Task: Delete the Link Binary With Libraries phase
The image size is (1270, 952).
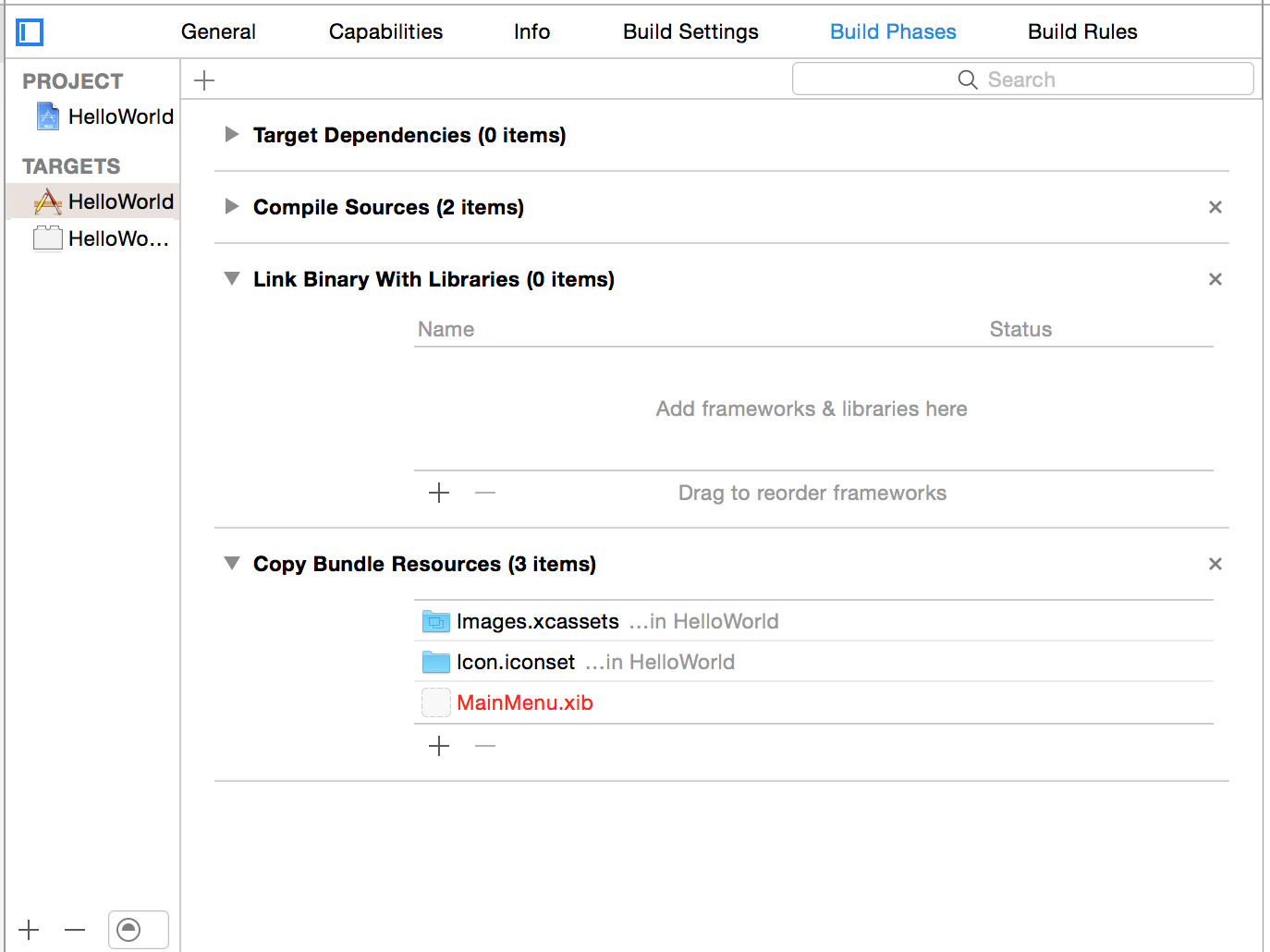Action: [1215, 279]
